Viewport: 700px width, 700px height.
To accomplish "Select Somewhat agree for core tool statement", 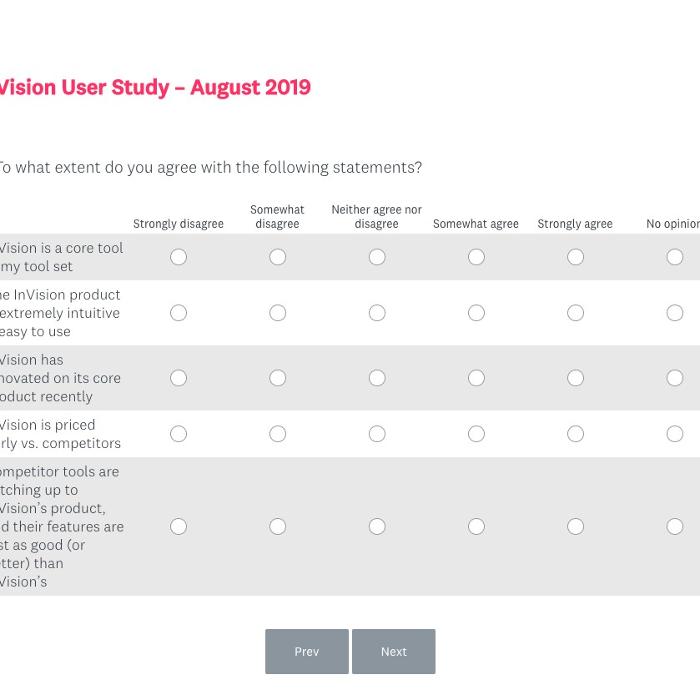I will [x=476, y=257].
